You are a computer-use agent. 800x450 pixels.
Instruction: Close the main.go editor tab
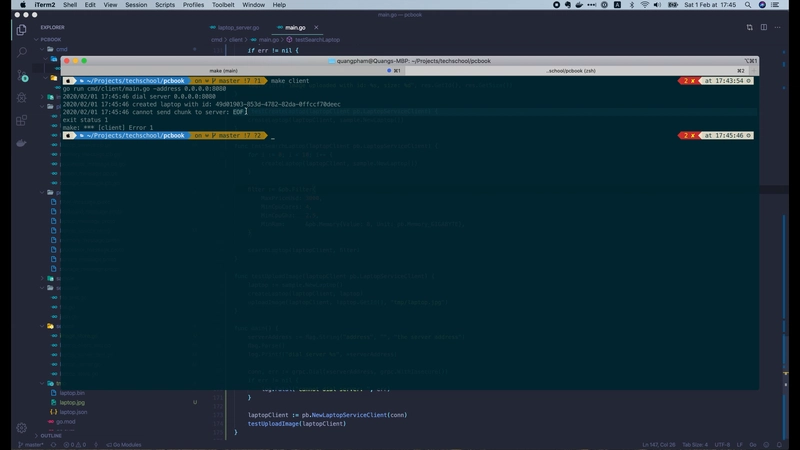tap(316, 28)
